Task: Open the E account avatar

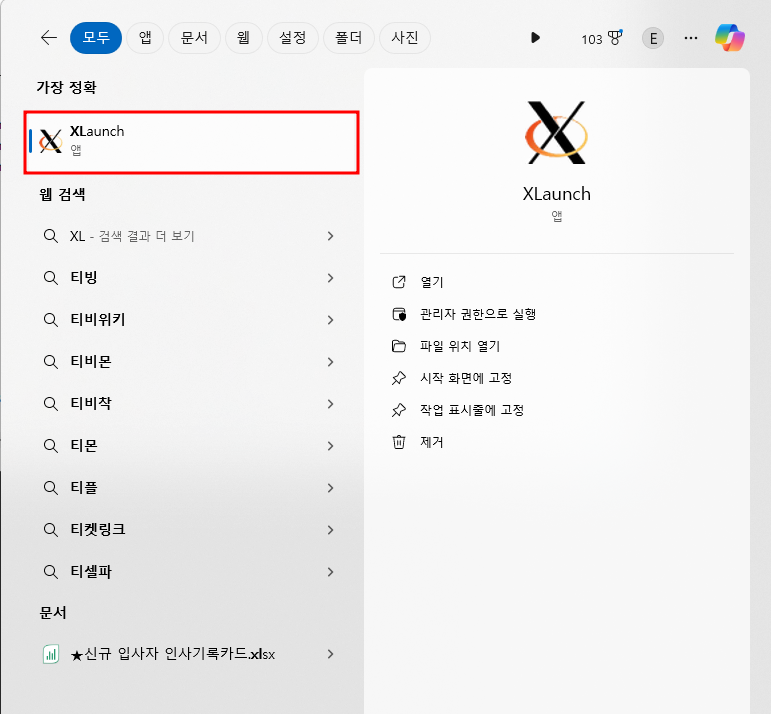Action: pos(653,38)
